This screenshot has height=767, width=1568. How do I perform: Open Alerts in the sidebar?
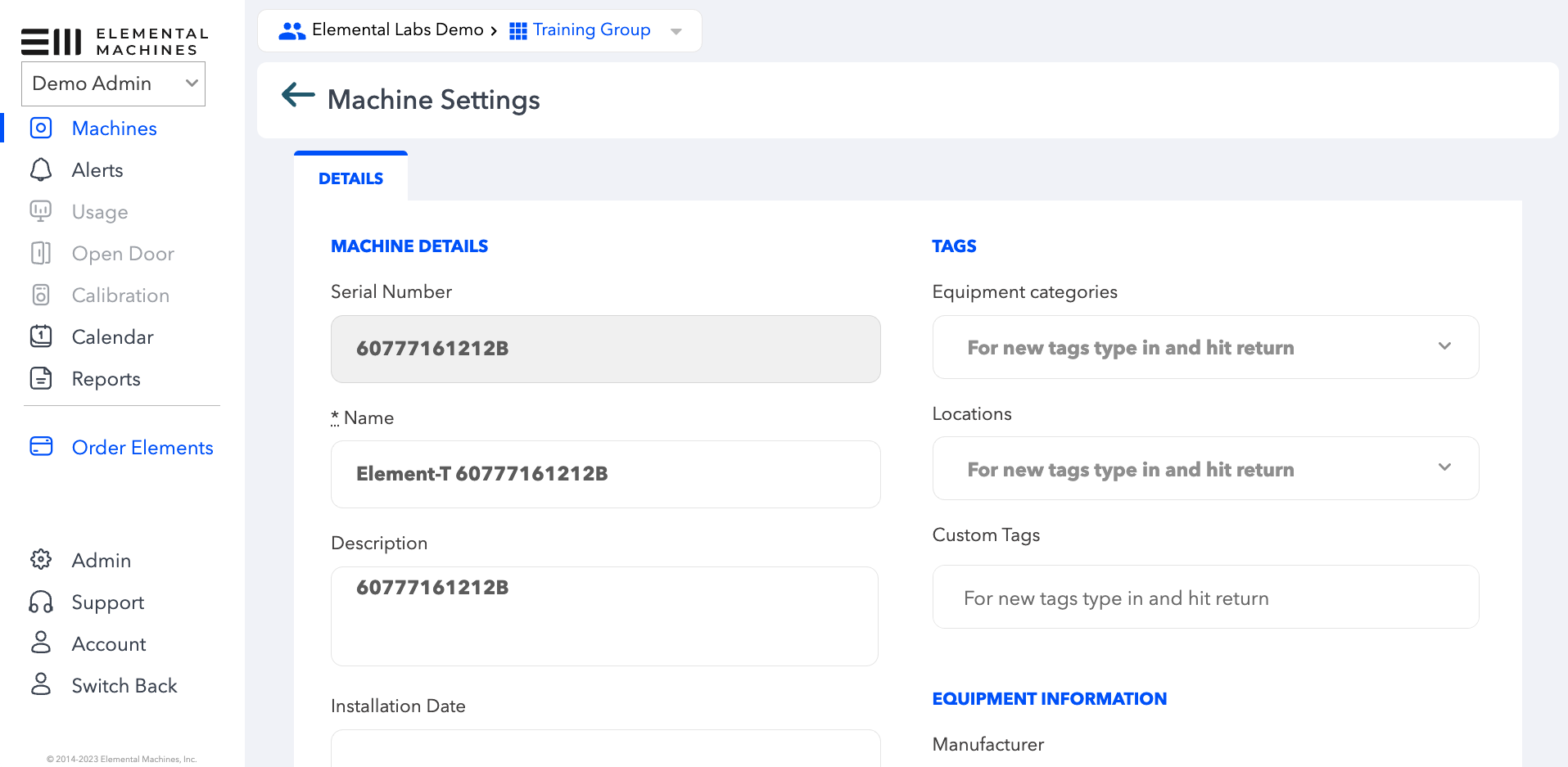(x=97, y=170)
